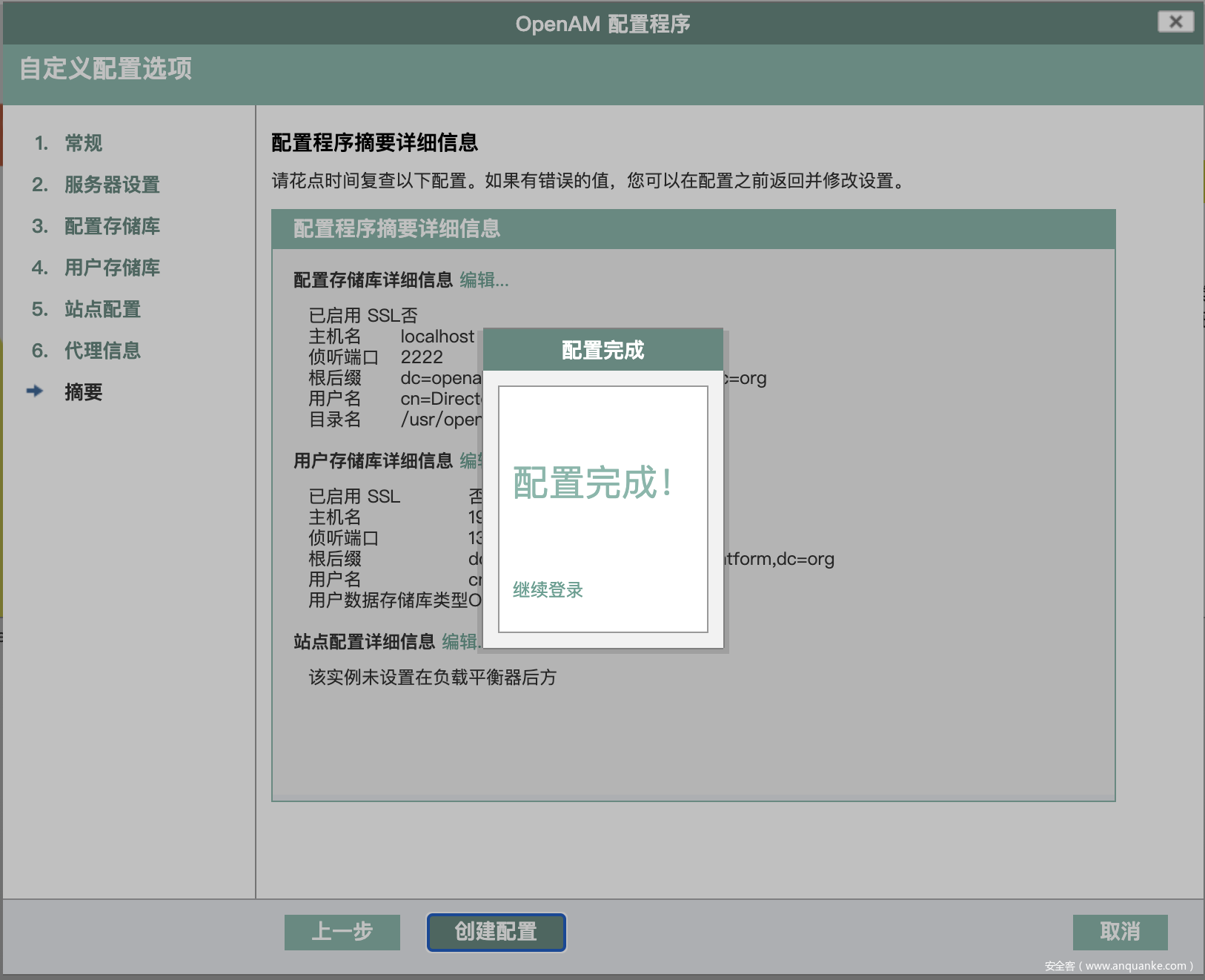Cancel setup with the 取消 button
1205x980 pixels.
[1120, 932]
